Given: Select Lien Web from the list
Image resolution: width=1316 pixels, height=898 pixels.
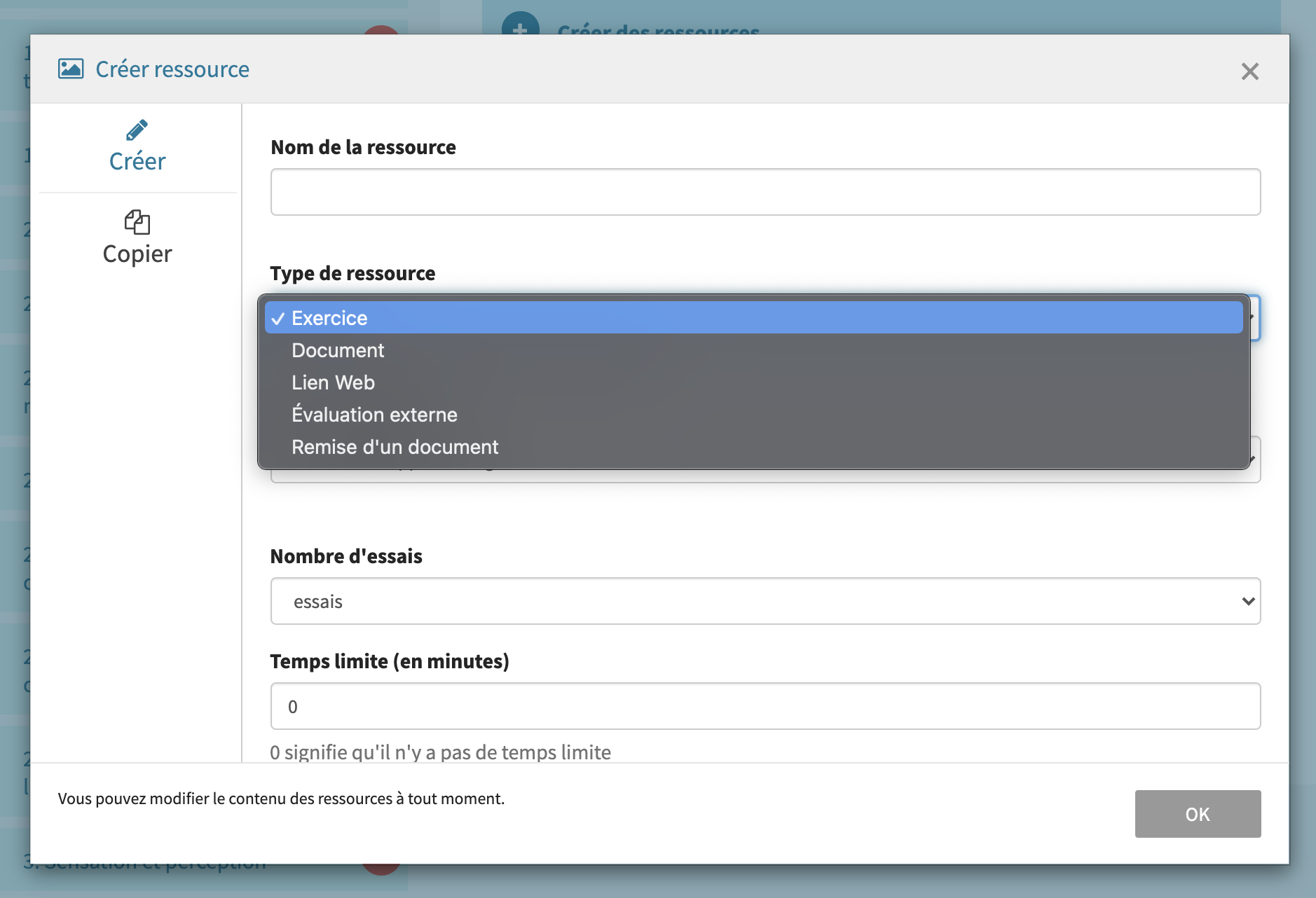Looking at the screenshot, I should [x=333, y=382].
